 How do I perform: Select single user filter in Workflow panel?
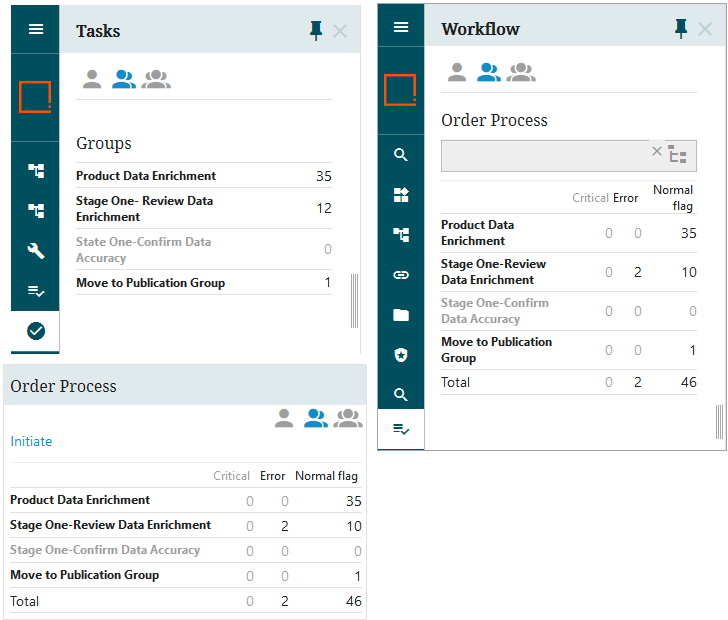tap(457, 72)
